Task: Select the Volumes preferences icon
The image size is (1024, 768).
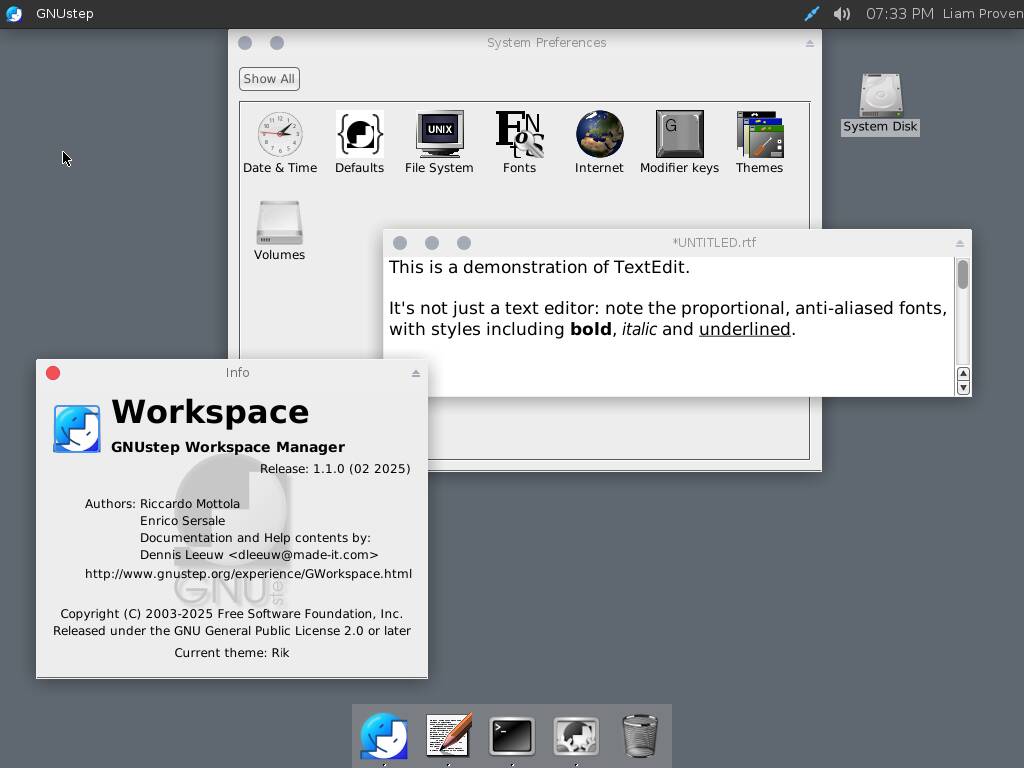Action: click(x=279, y=222)
